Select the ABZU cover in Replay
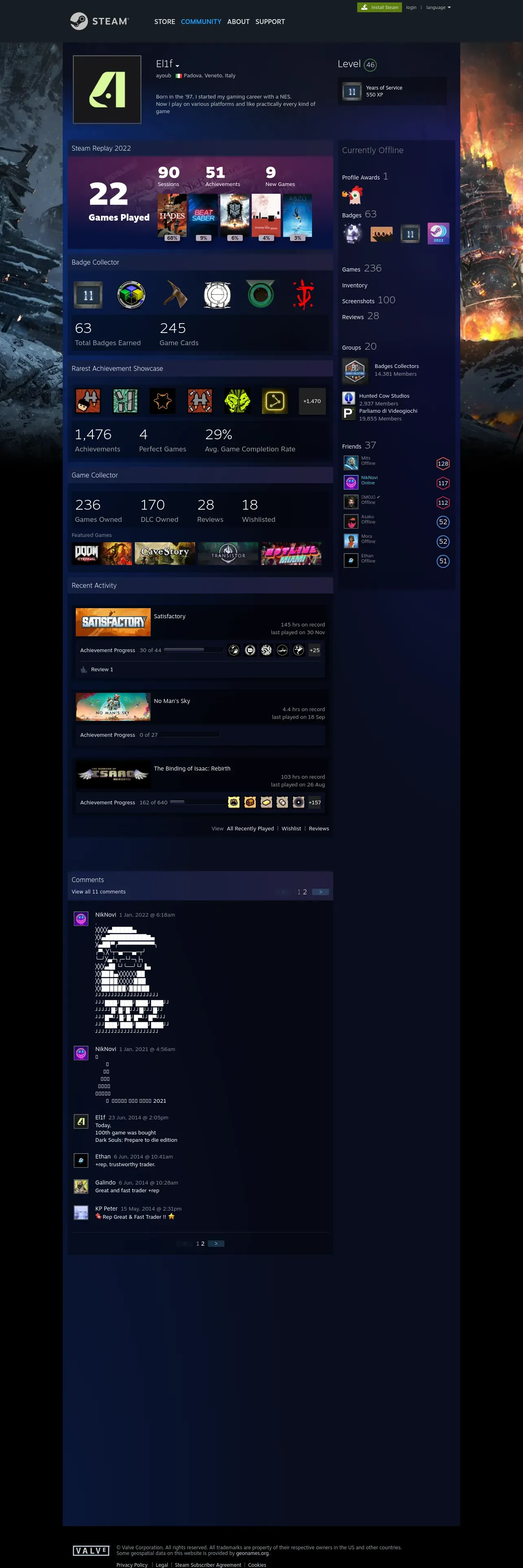The width and height of the screenshot is (523, 1568). pyautogui.click(x=298, y=215)
